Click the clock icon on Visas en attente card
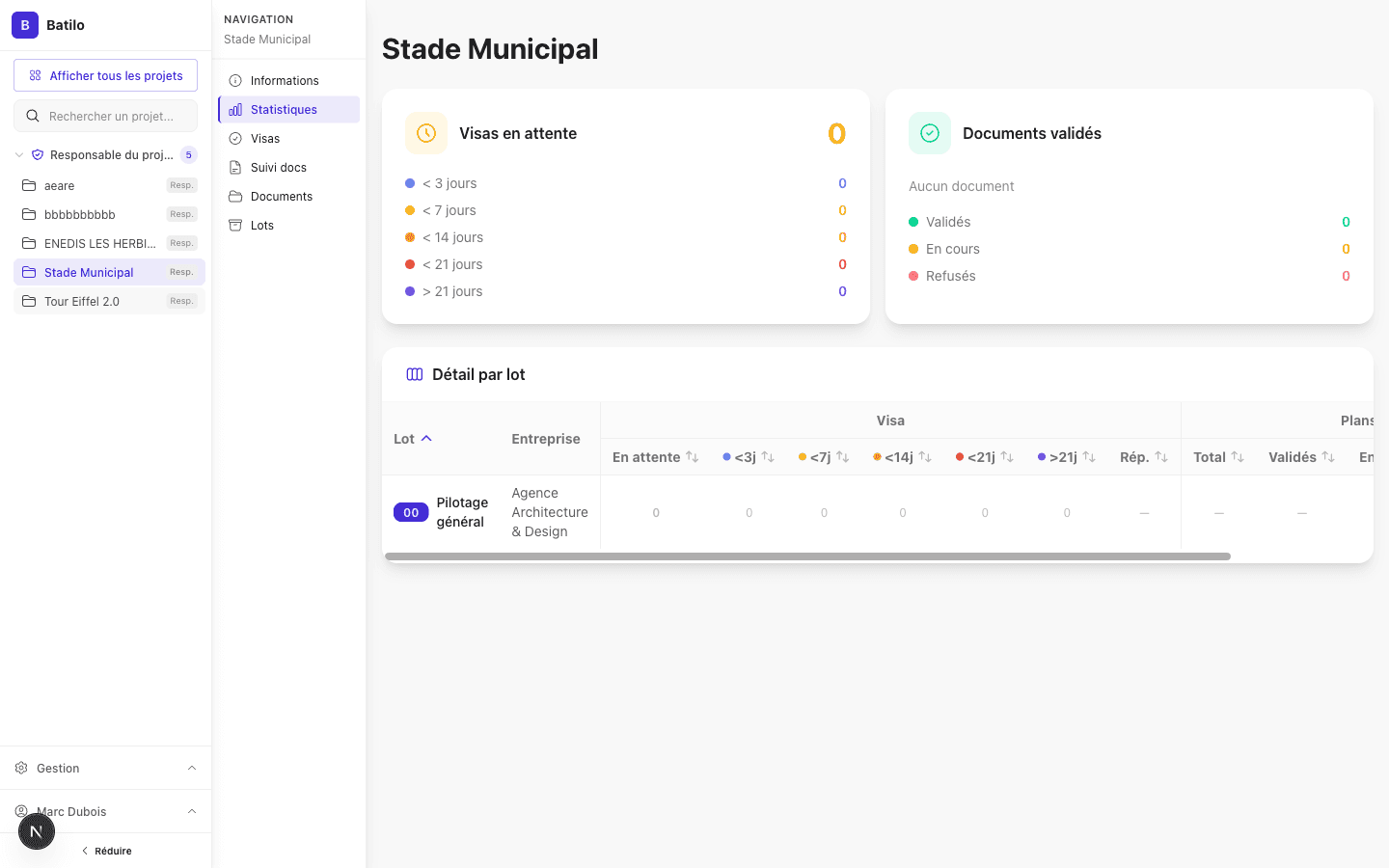The width and height of the screenshot is (1389, 868). pyautogui.click(x=426, y=133)
